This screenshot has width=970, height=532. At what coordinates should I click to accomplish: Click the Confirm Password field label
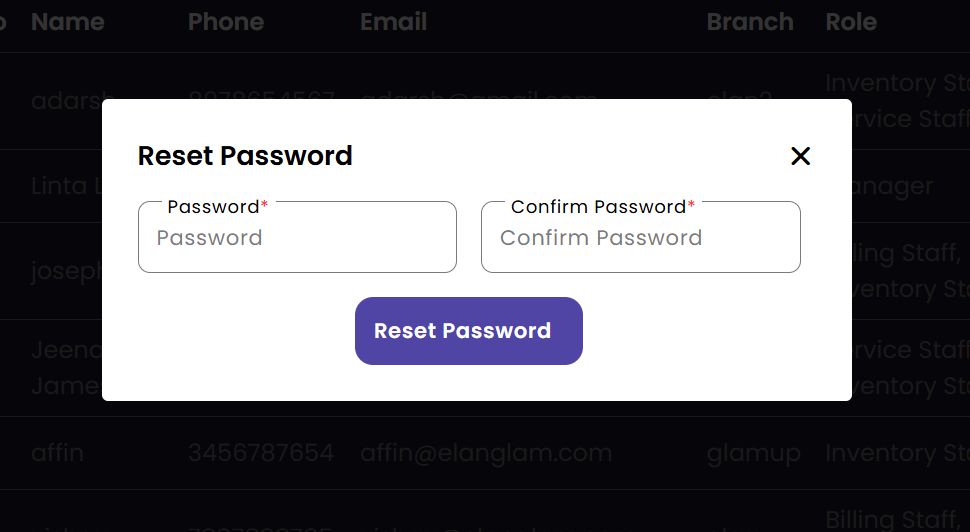point(598,207)
